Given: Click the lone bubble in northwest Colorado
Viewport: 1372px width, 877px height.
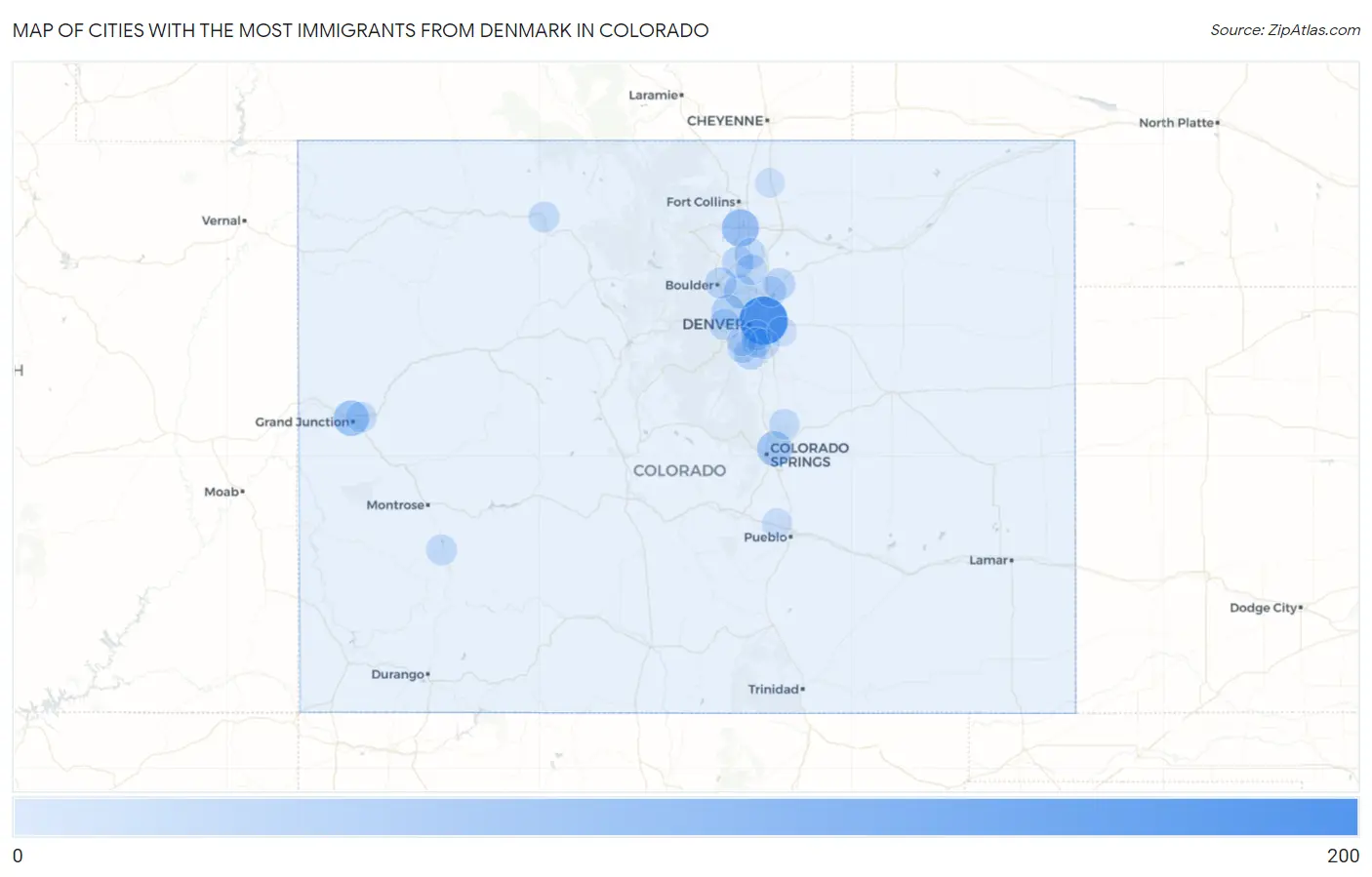Looking at the screenshot, I should click(544, 217).
